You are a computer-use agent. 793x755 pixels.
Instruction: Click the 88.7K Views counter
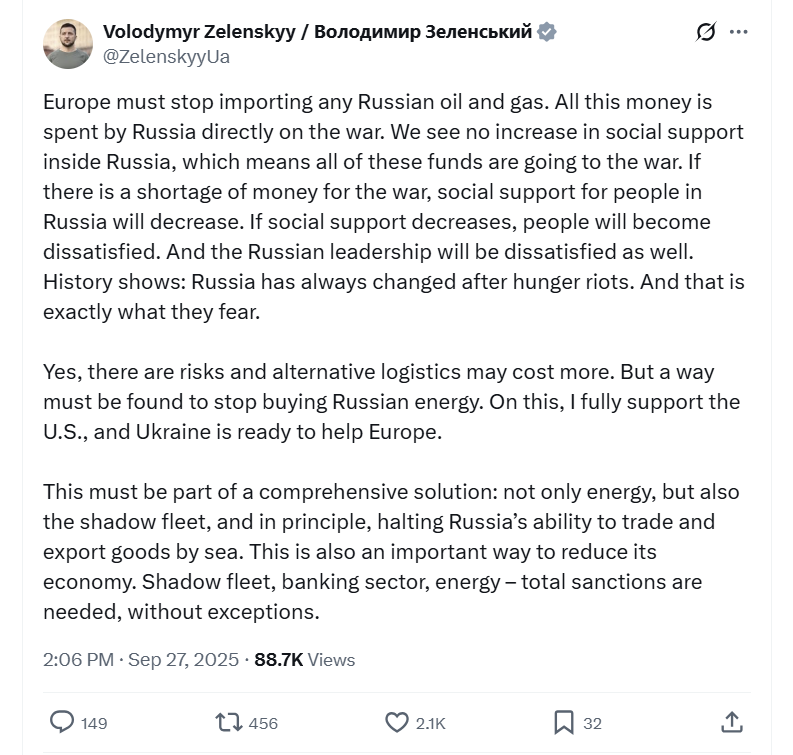point(305,660)
